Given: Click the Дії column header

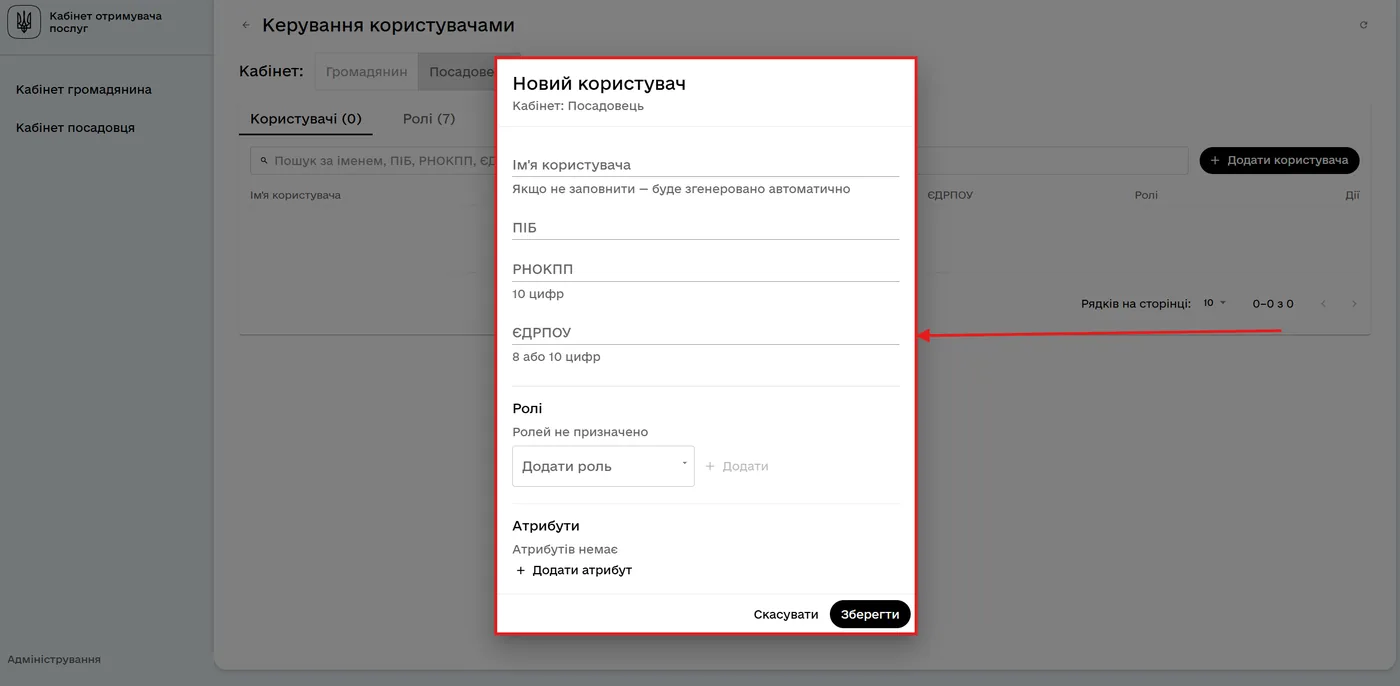Looking at the screenshot, I should tap(1352, 195).
